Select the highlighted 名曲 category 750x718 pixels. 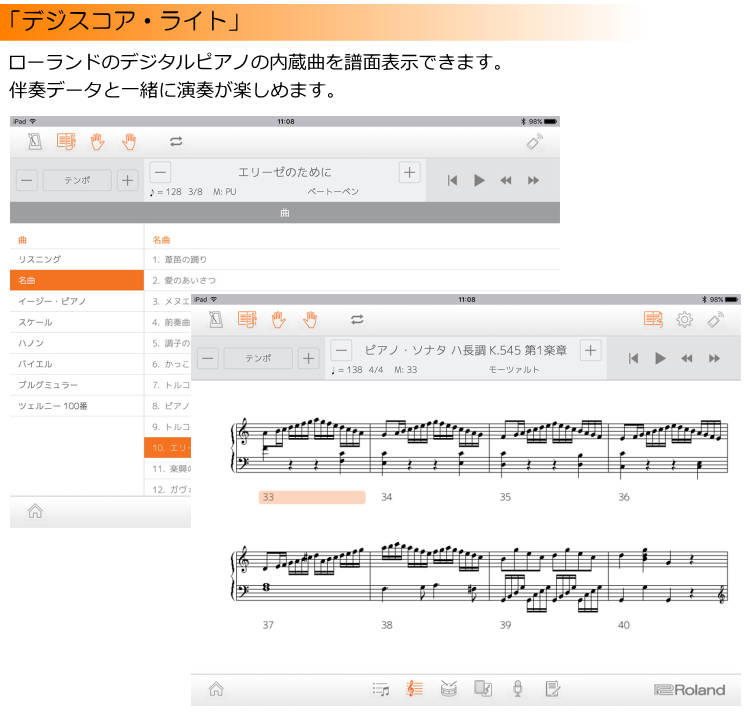tap(77, 280)
